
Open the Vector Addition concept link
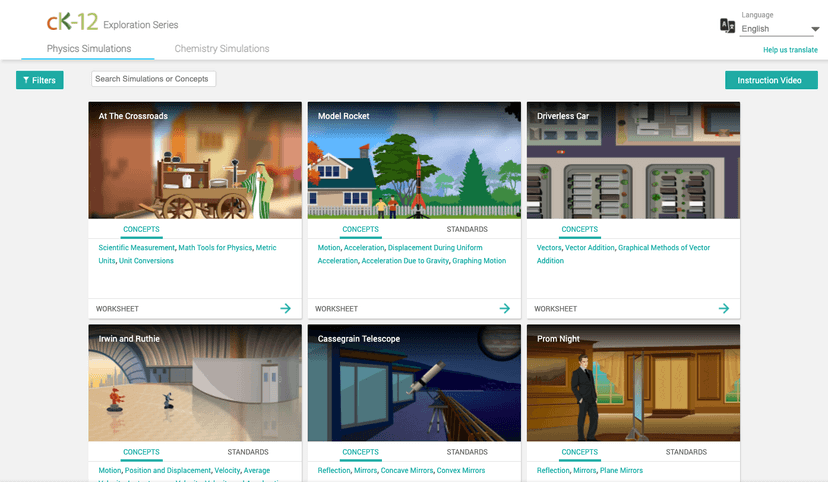[x=589, y=247]
